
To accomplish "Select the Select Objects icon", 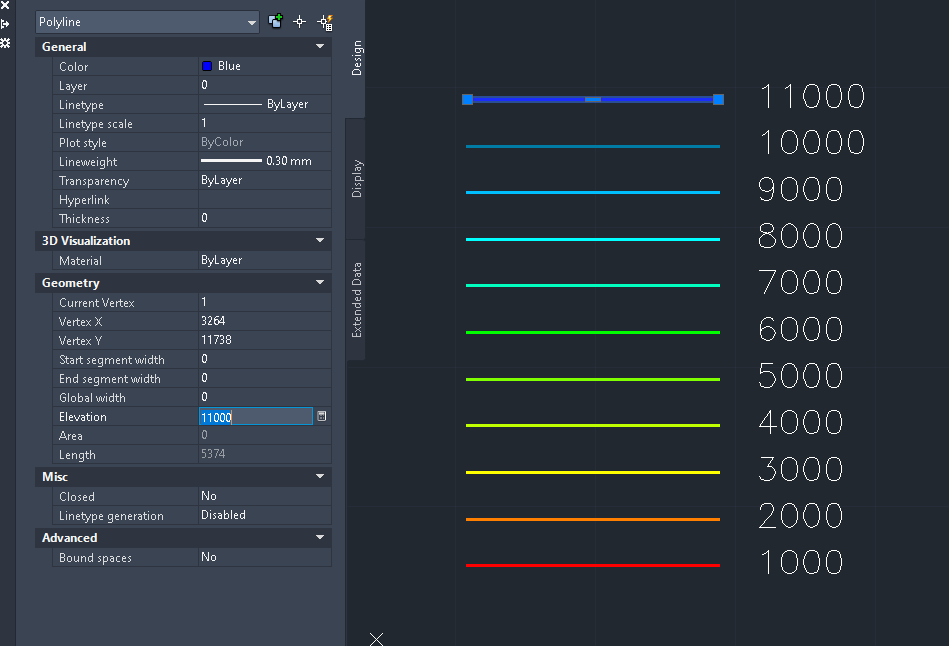I will point(299,20).
